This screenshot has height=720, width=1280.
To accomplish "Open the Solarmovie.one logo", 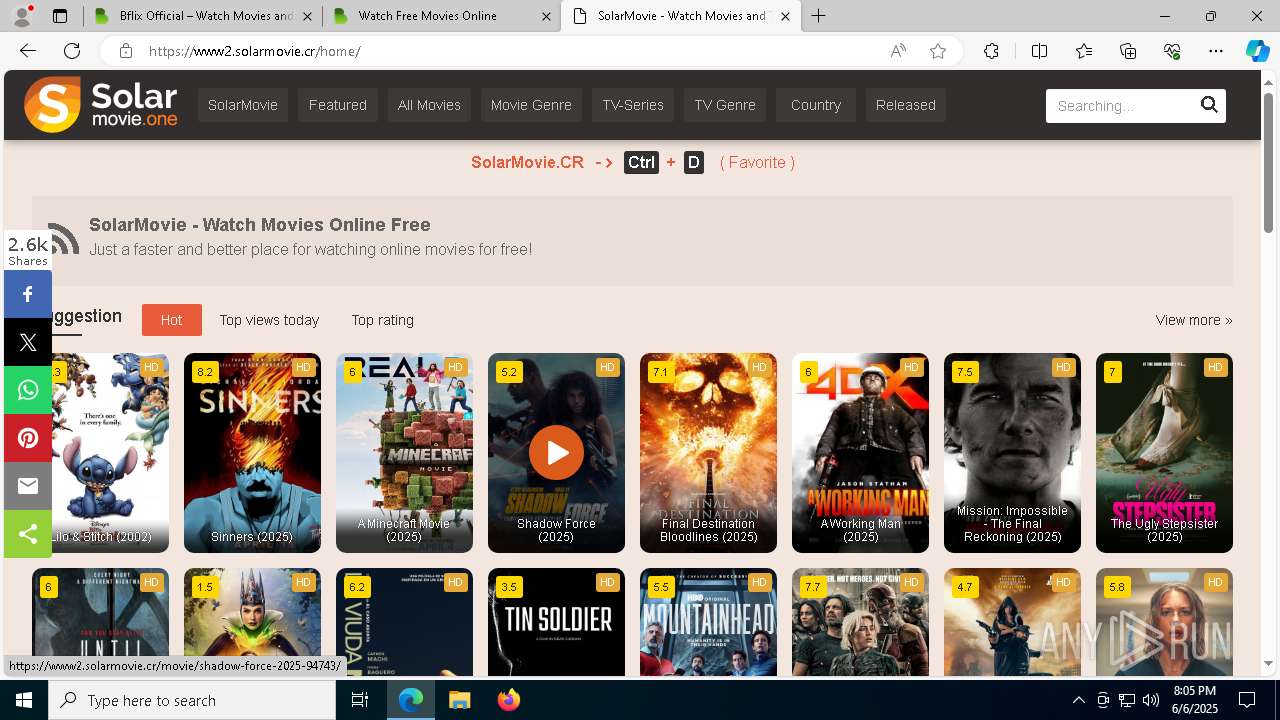I will 101,105.
